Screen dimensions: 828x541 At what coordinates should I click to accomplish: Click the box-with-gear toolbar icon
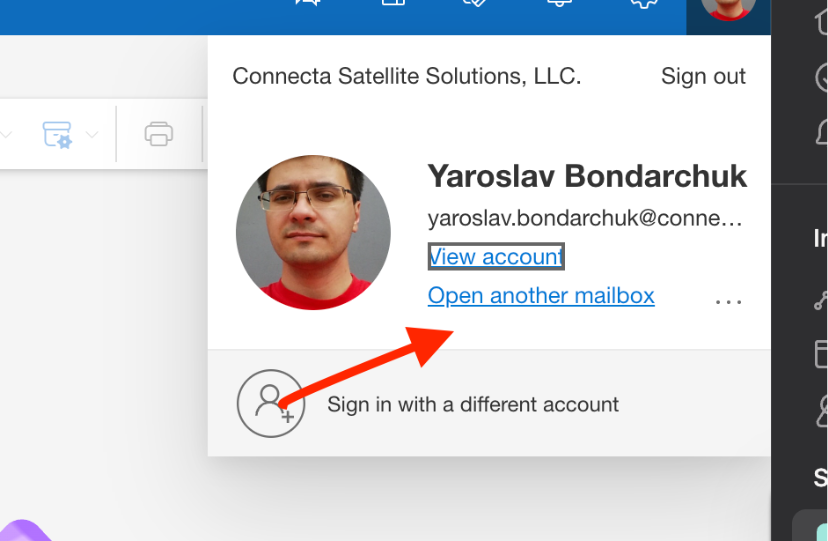(x=56, y=133)
